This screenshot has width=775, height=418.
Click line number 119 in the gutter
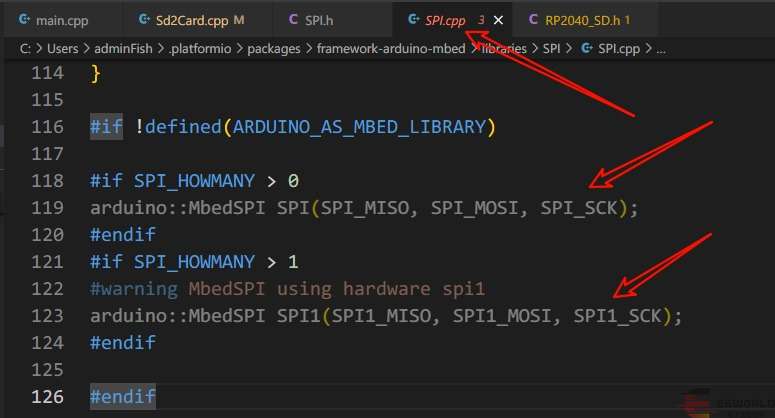[x=46, y=207]
